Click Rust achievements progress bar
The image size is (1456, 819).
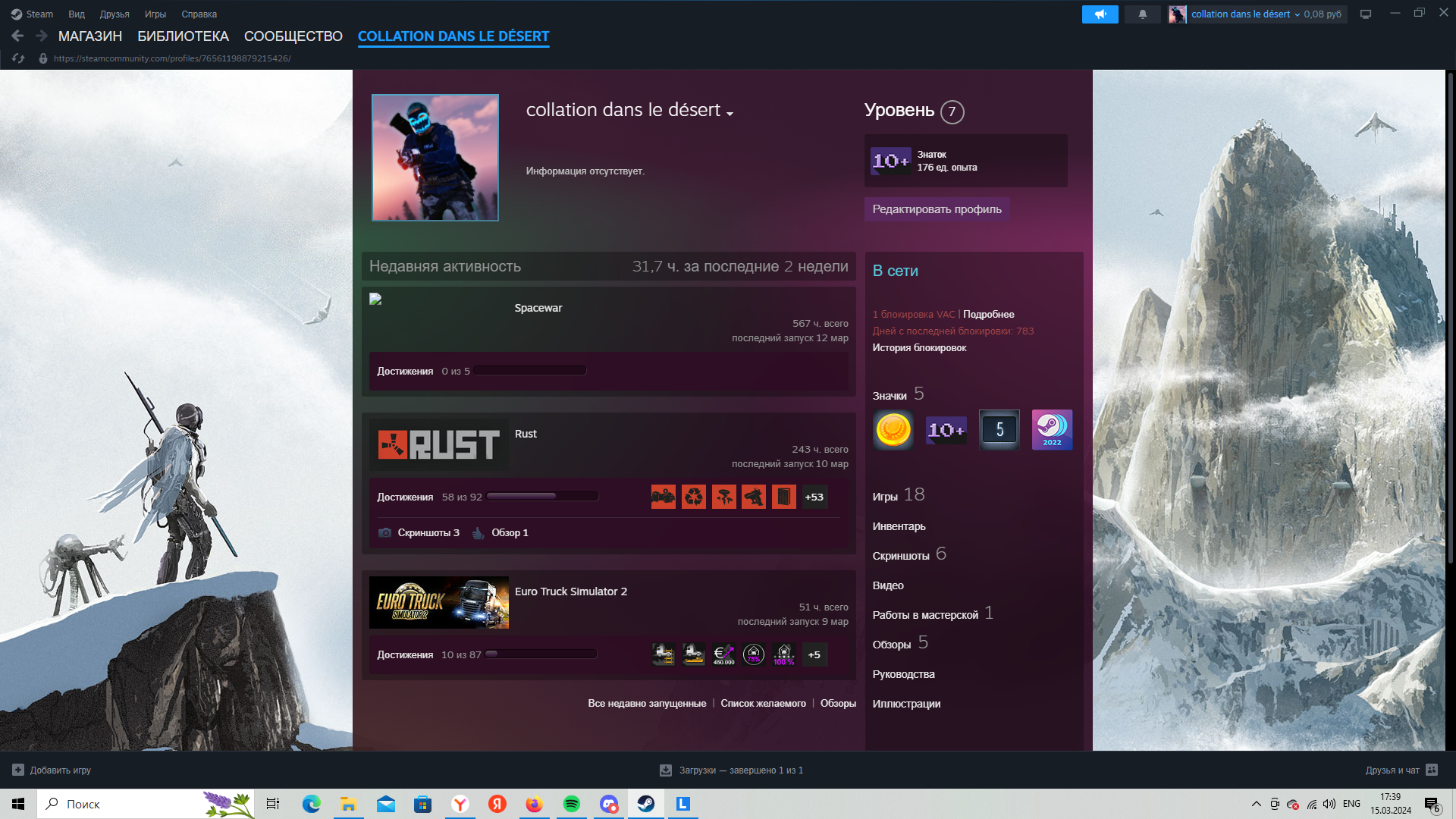[x=542, y=497]
